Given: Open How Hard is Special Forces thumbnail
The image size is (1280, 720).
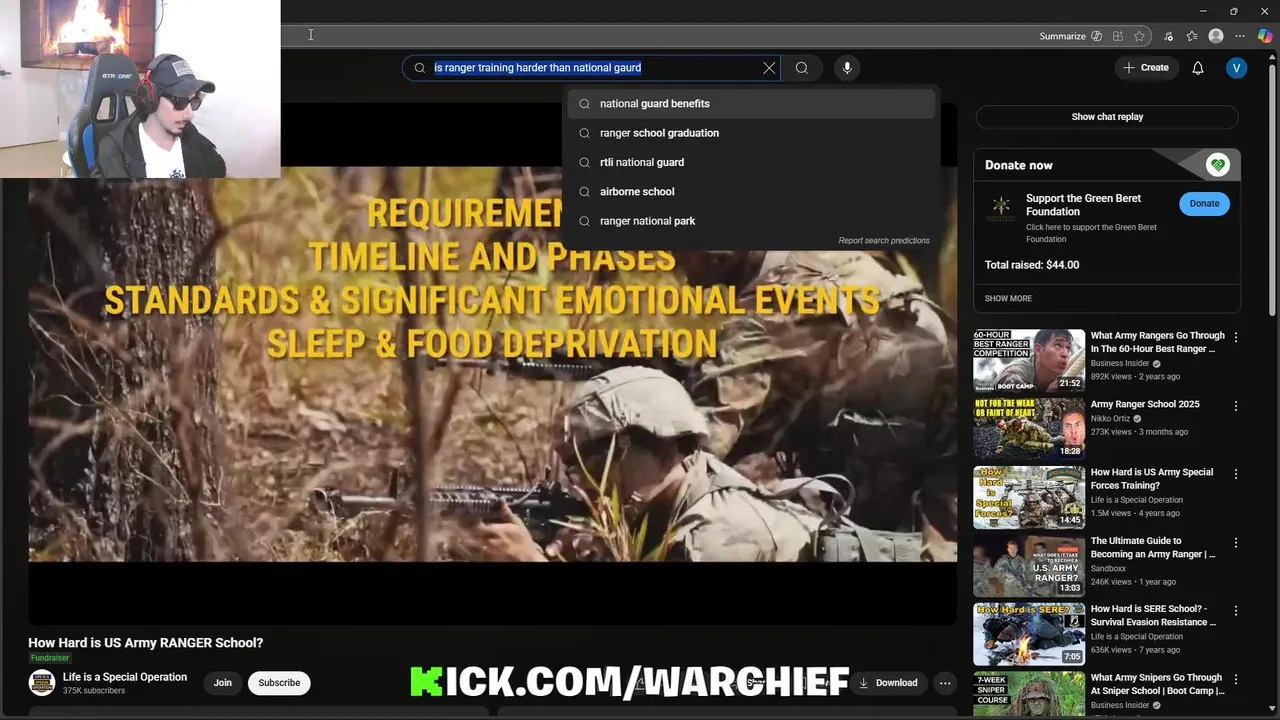Looking at the screenshot, I should point(1029,498).
